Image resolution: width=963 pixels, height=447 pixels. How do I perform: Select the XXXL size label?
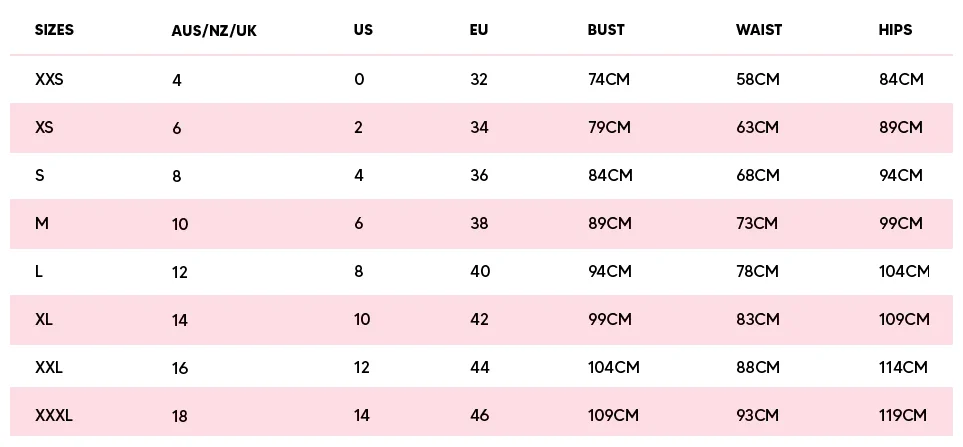click(54, 415)
